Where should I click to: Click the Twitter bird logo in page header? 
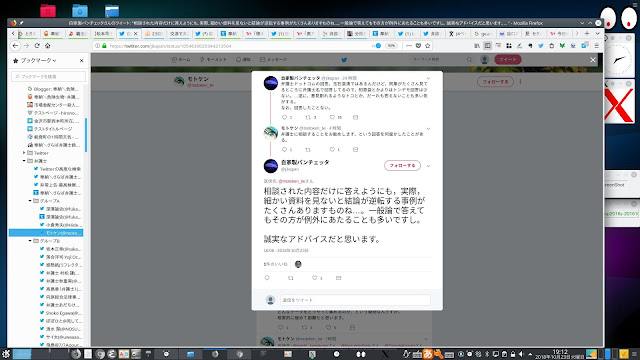point(344,60)
